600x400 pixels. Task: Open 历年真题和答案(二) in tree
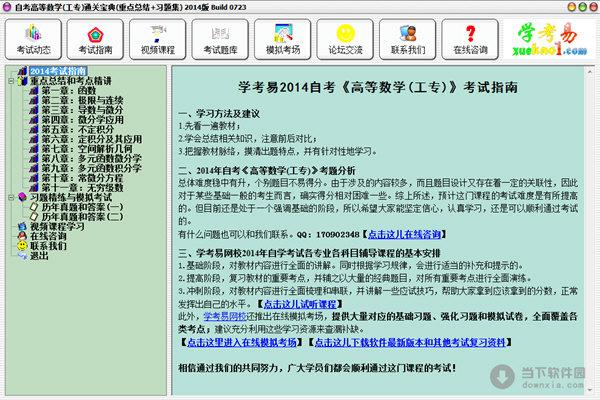tap(82, 217)
